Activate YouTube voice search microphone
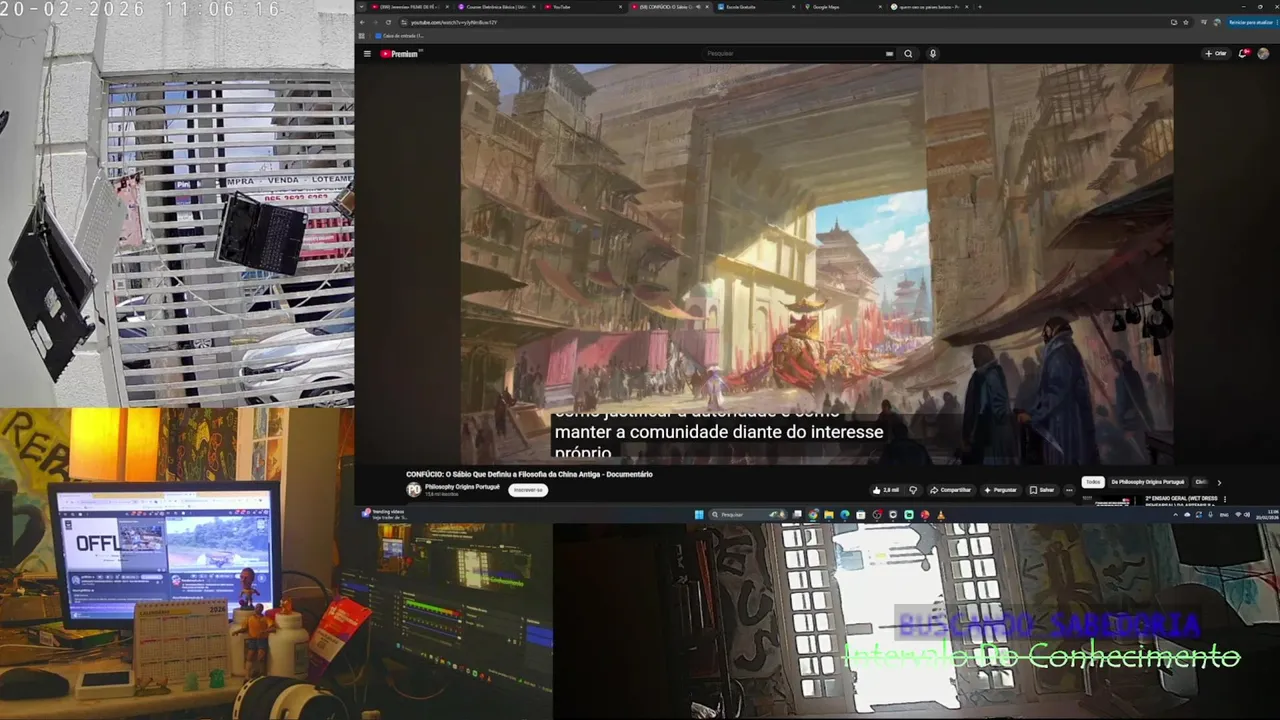Viewport: 1280px width, 720px height. coord(933,53)
